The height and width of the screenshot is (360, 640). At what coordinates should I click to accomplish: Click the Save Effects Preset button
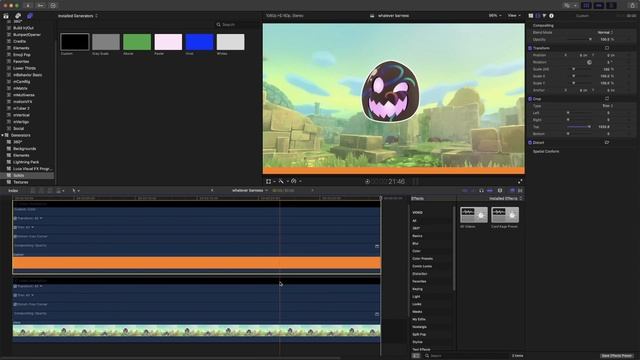click(617, 356)
